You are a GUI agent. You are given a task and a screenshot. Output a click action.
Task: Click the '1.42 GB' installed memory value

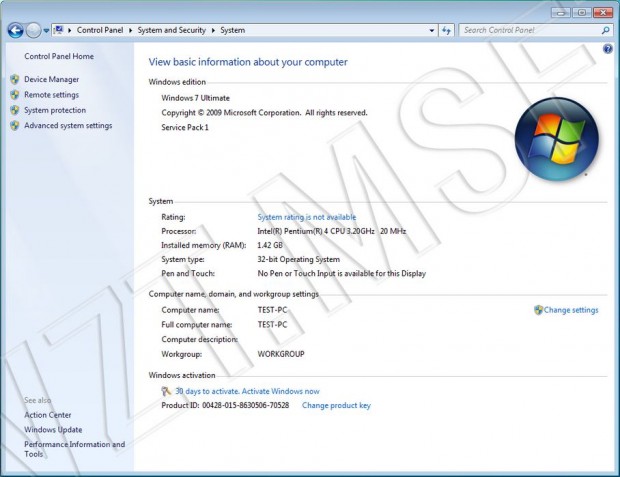coord(270,245)
